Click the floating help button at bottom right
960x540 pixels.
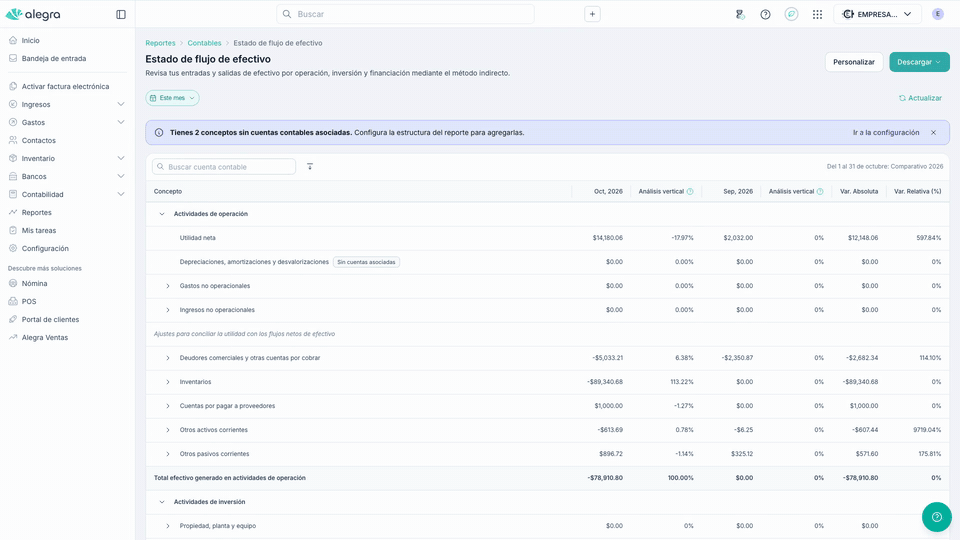937,517
